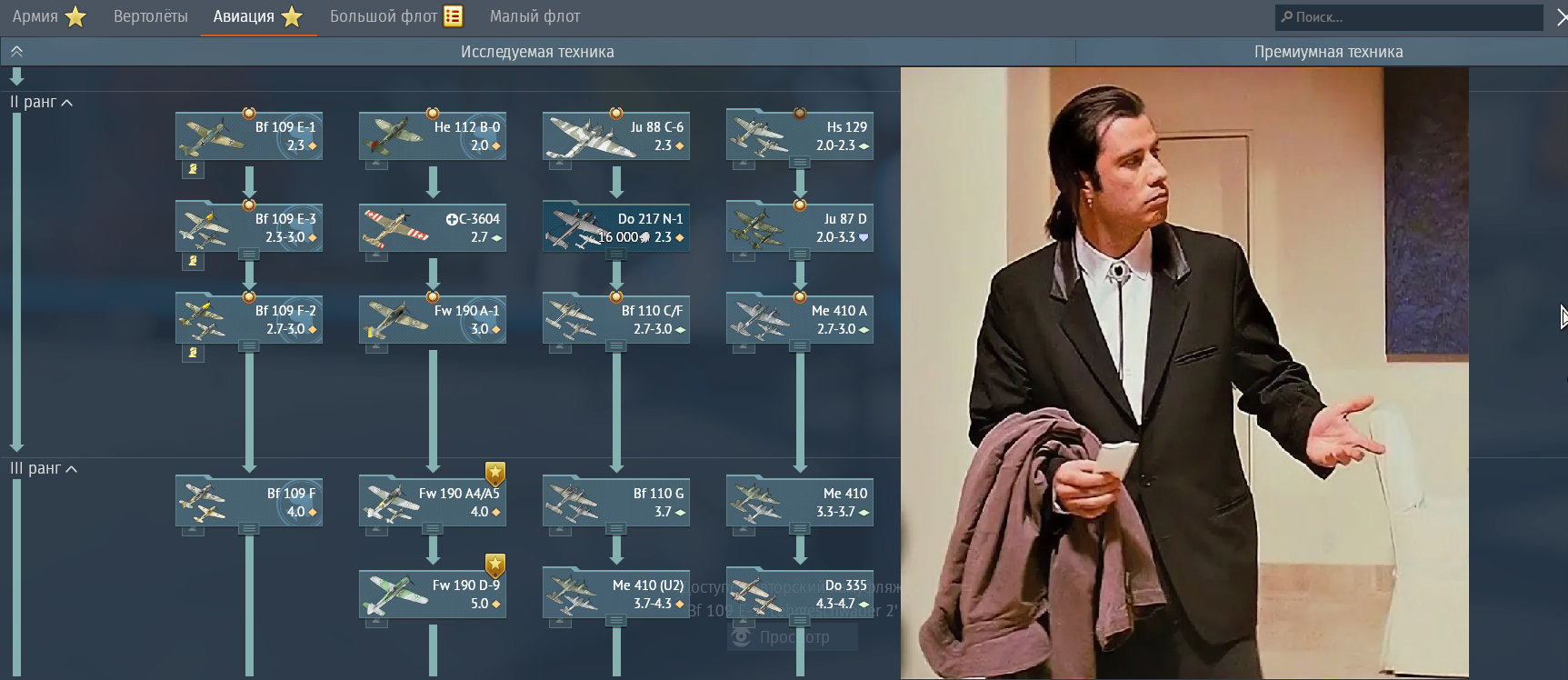Select the Bf 109 F-2 aircraft group
The width and height of the screenshot is (1568, 680).
tap(249, 319)
